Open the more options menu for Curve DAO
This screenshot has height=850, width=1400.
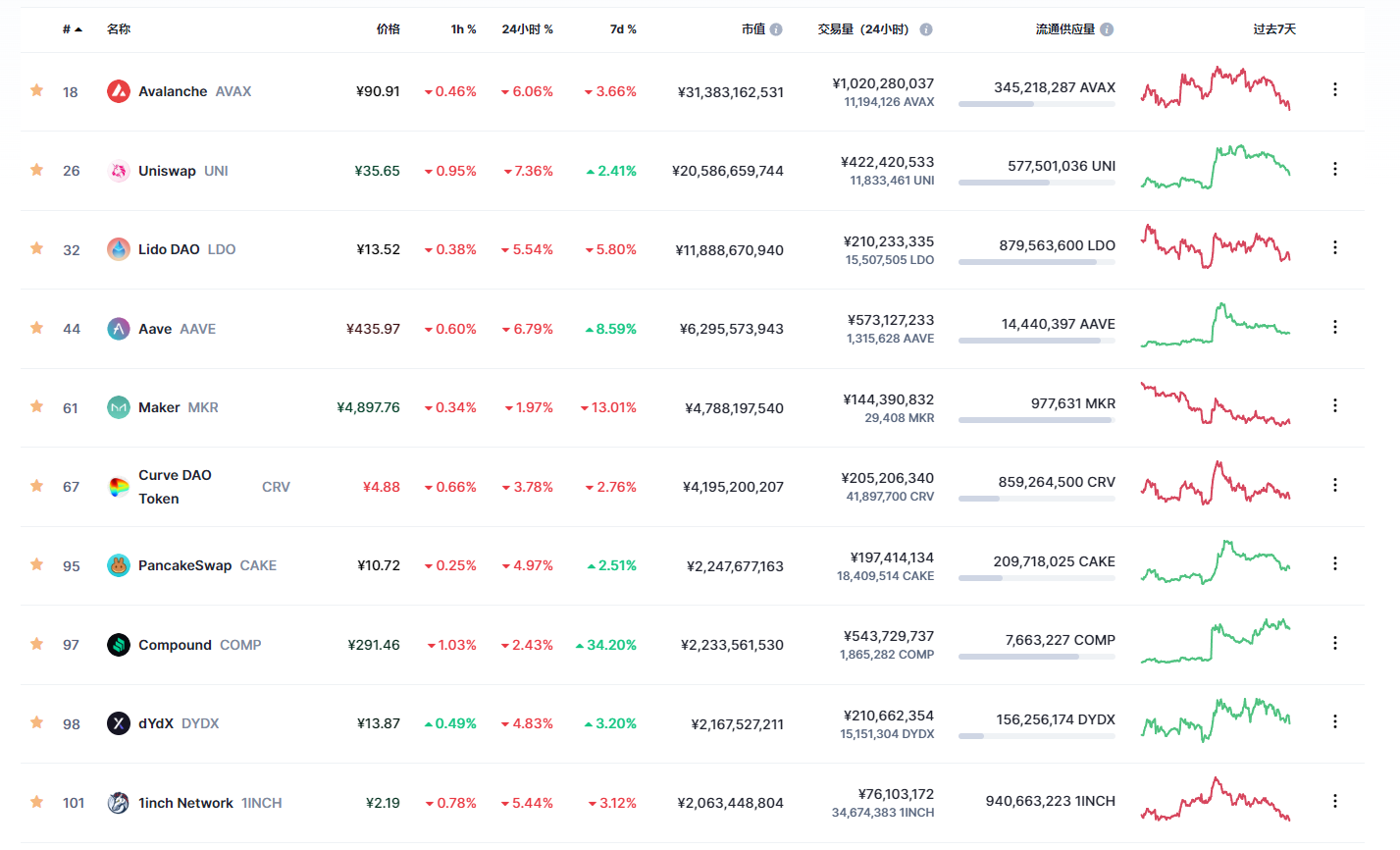tap(1334, 485)
